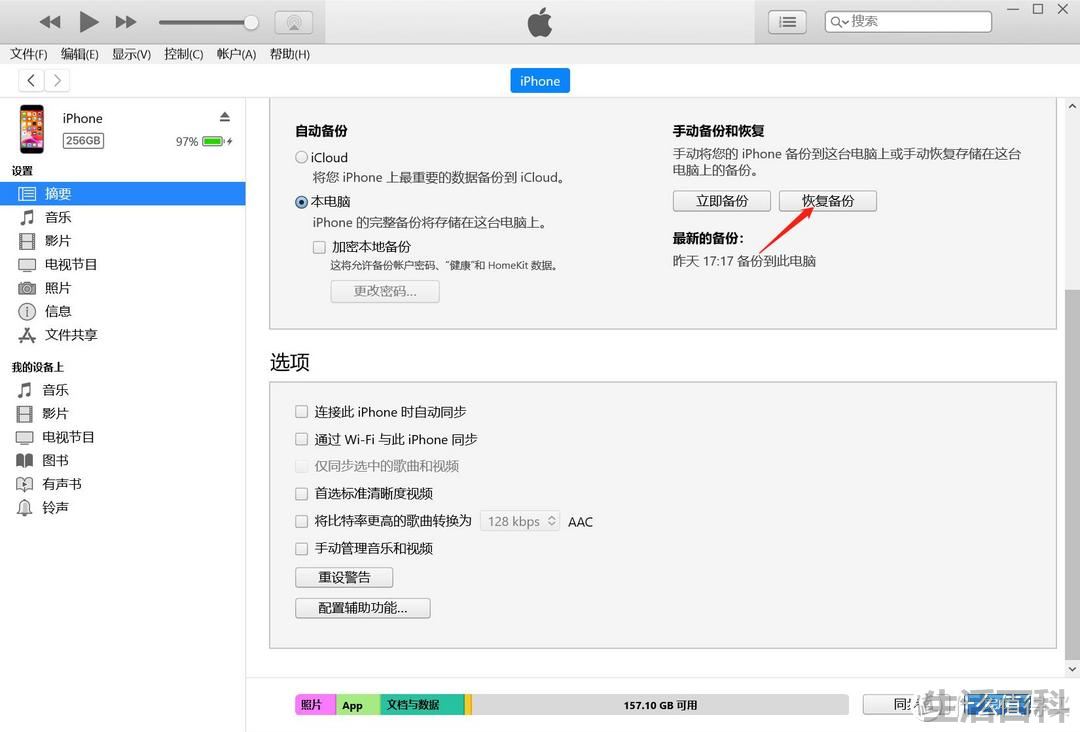
Task: Open 帐户(A) menu
Action: click(x=236, y=54)
